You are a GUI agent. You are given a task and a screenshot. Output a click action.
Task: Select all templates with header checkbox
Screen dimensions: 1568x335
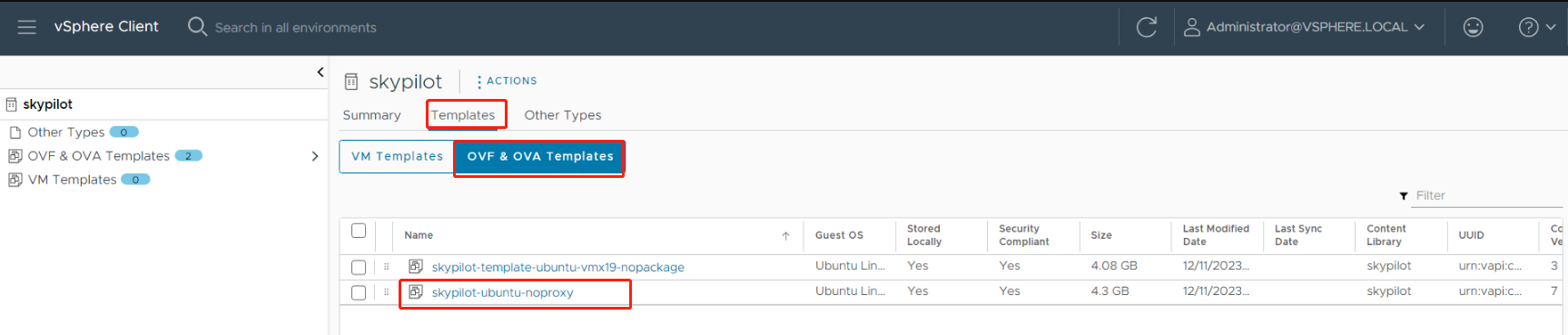[x=359, y=231]
